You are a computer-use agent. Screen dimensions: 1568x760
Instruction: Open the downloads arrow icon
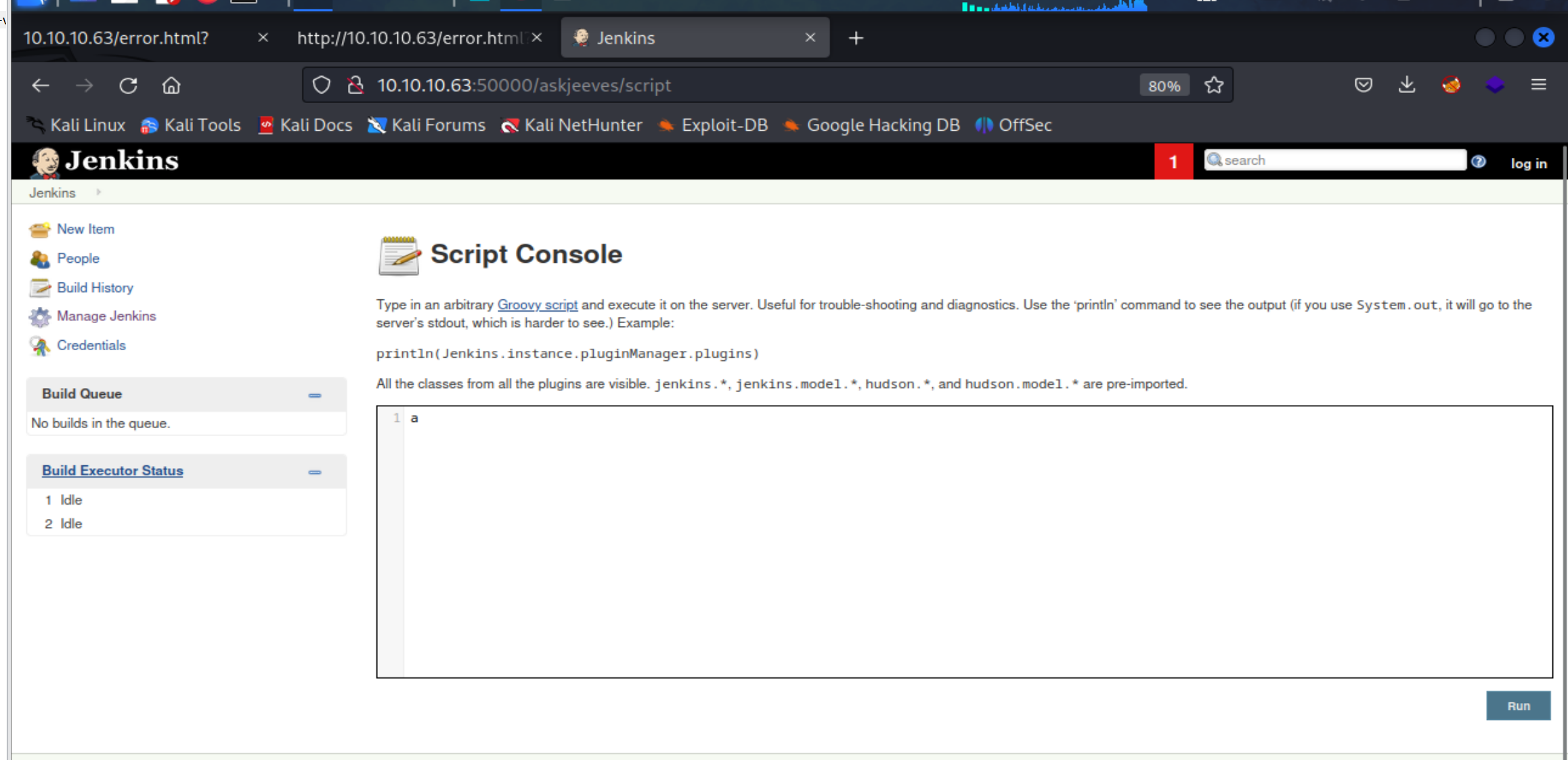coord(1407,85)
